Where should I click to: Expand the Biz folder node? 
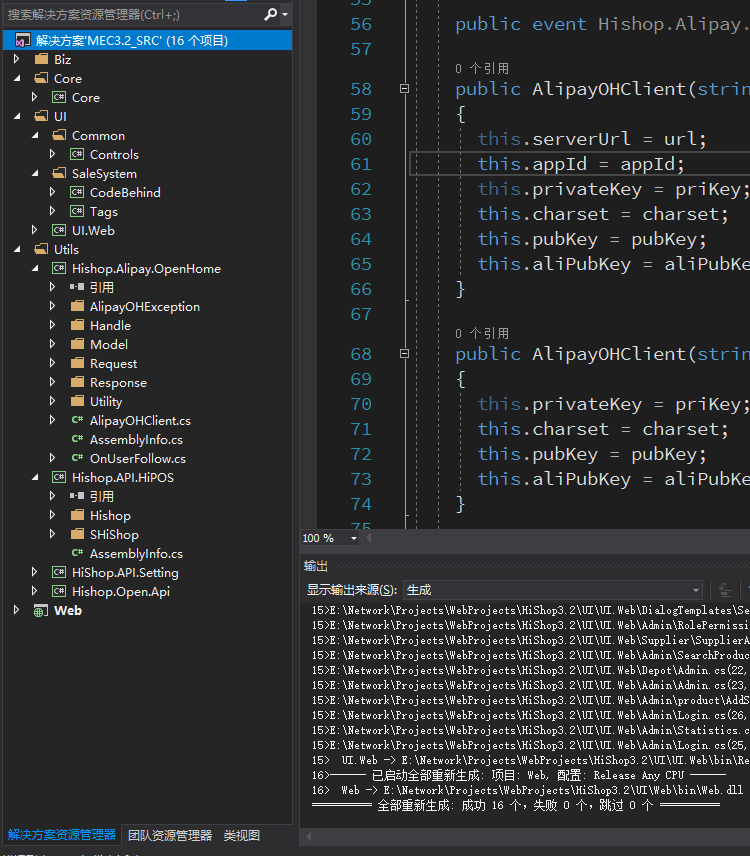pyautogui.click(x=17, y=59)
